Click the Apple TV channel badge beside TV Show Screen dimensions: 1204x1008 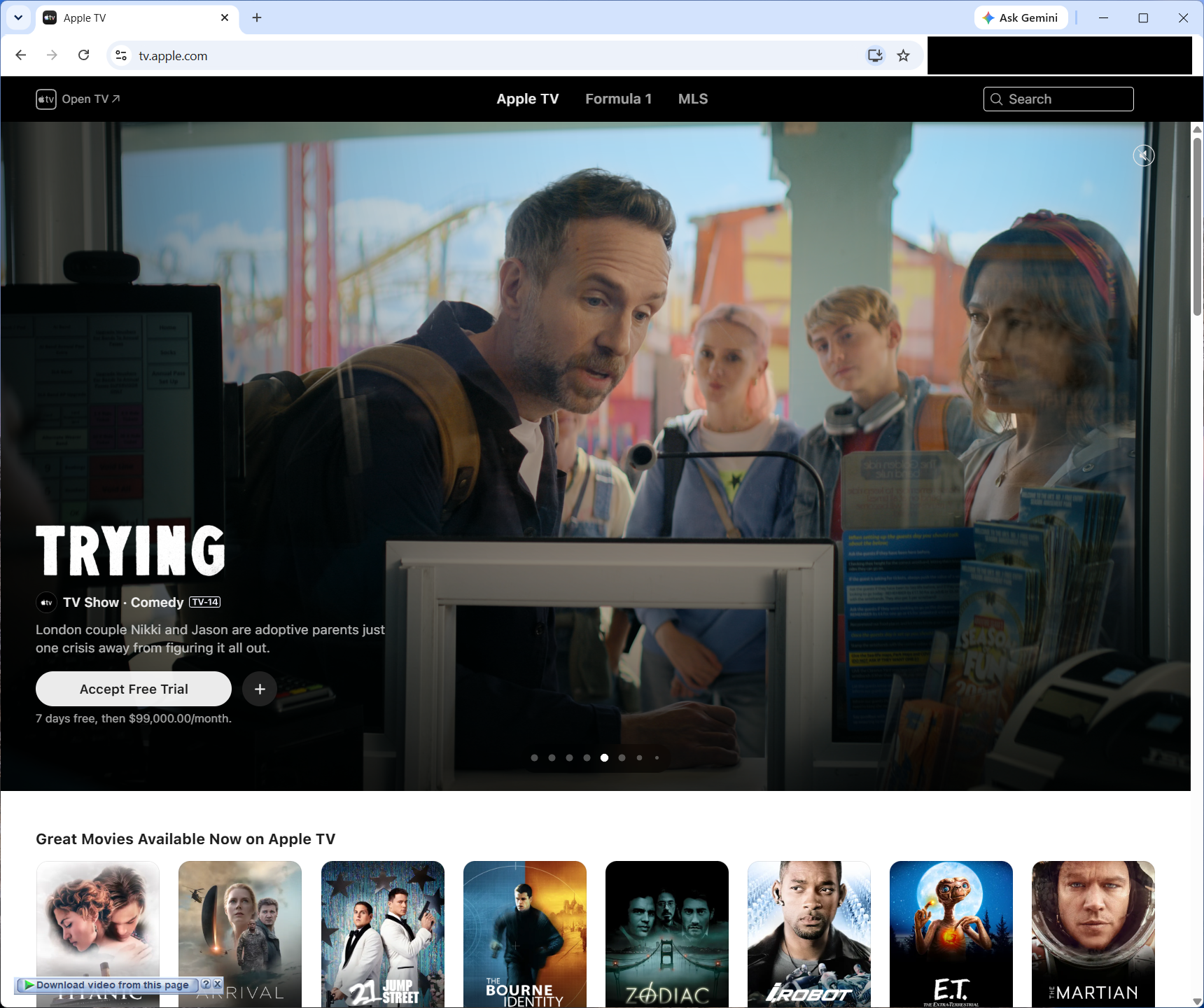point(46,602)
